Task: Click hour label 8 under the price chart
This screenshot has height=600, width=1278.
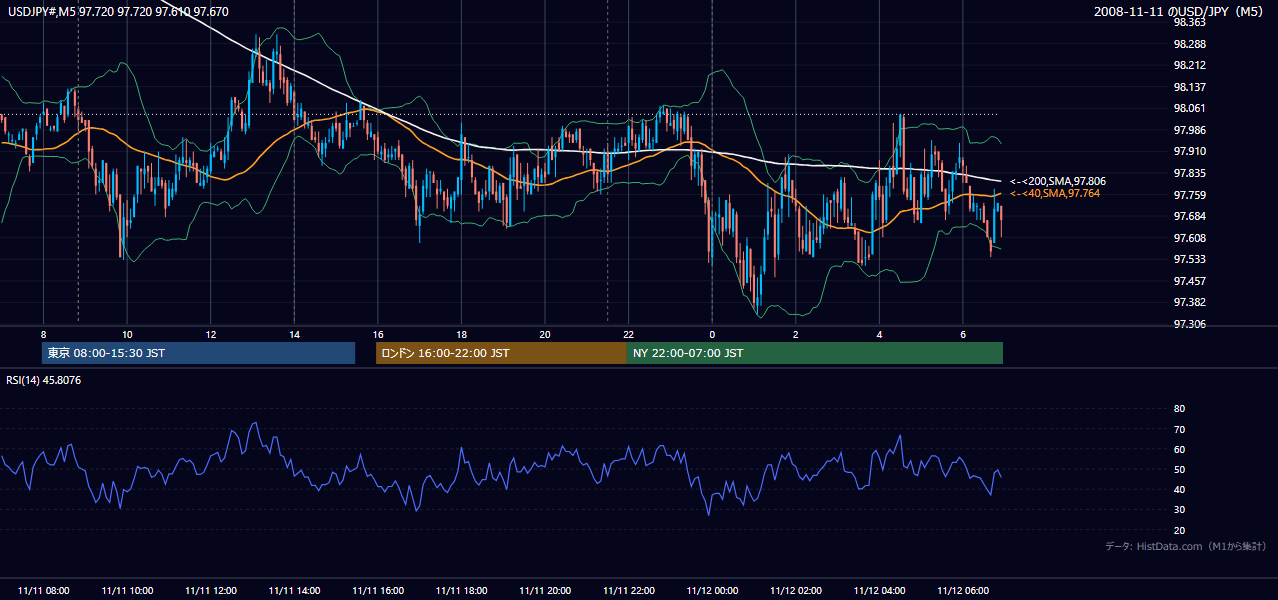Action: [44, 334]
